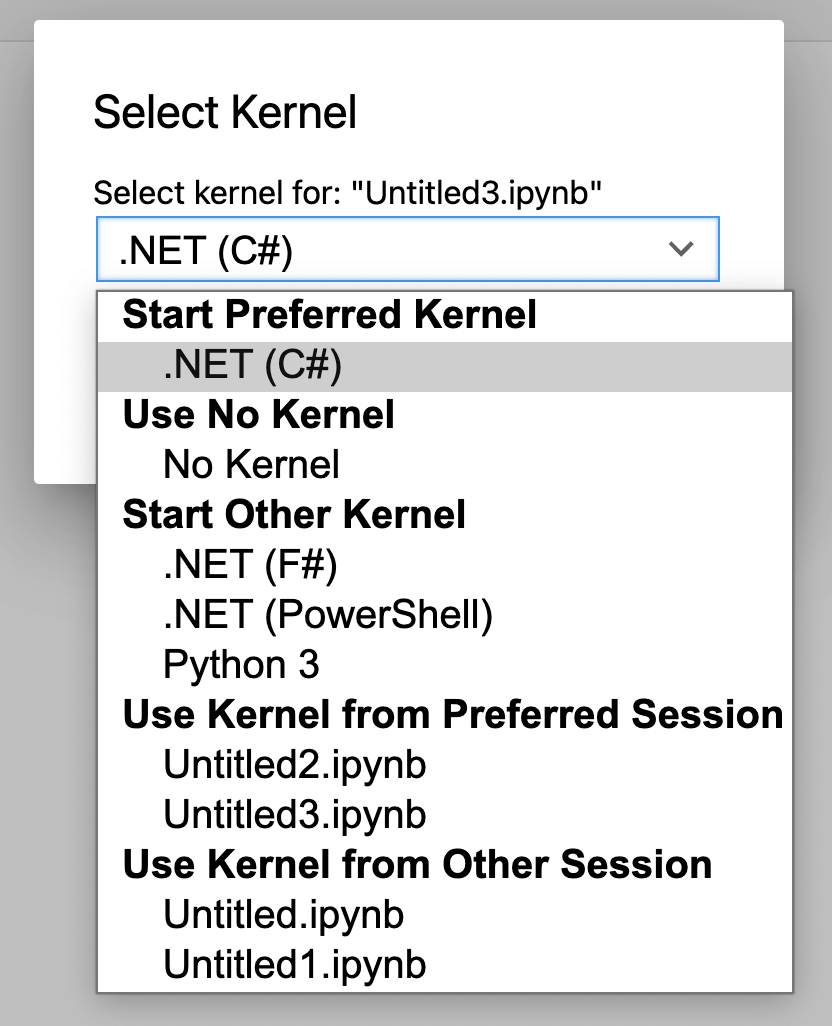832x1026 pixels.
Task: Click the Use Kernel from Preferred Session header
Action: coord(452,715)
